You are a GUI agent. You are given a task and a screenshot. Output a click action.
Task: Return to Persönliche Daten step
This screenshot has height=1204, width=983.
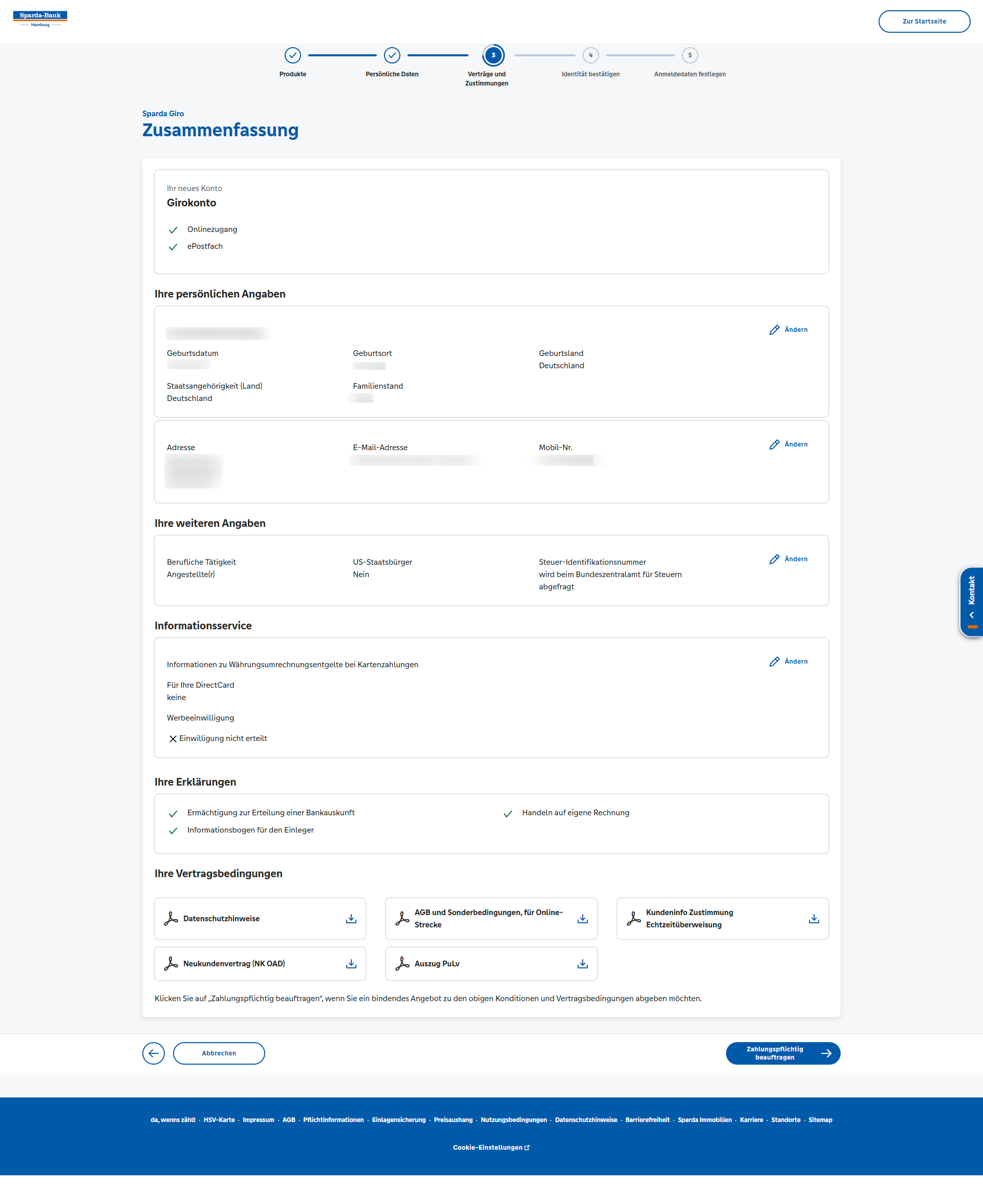392,55
